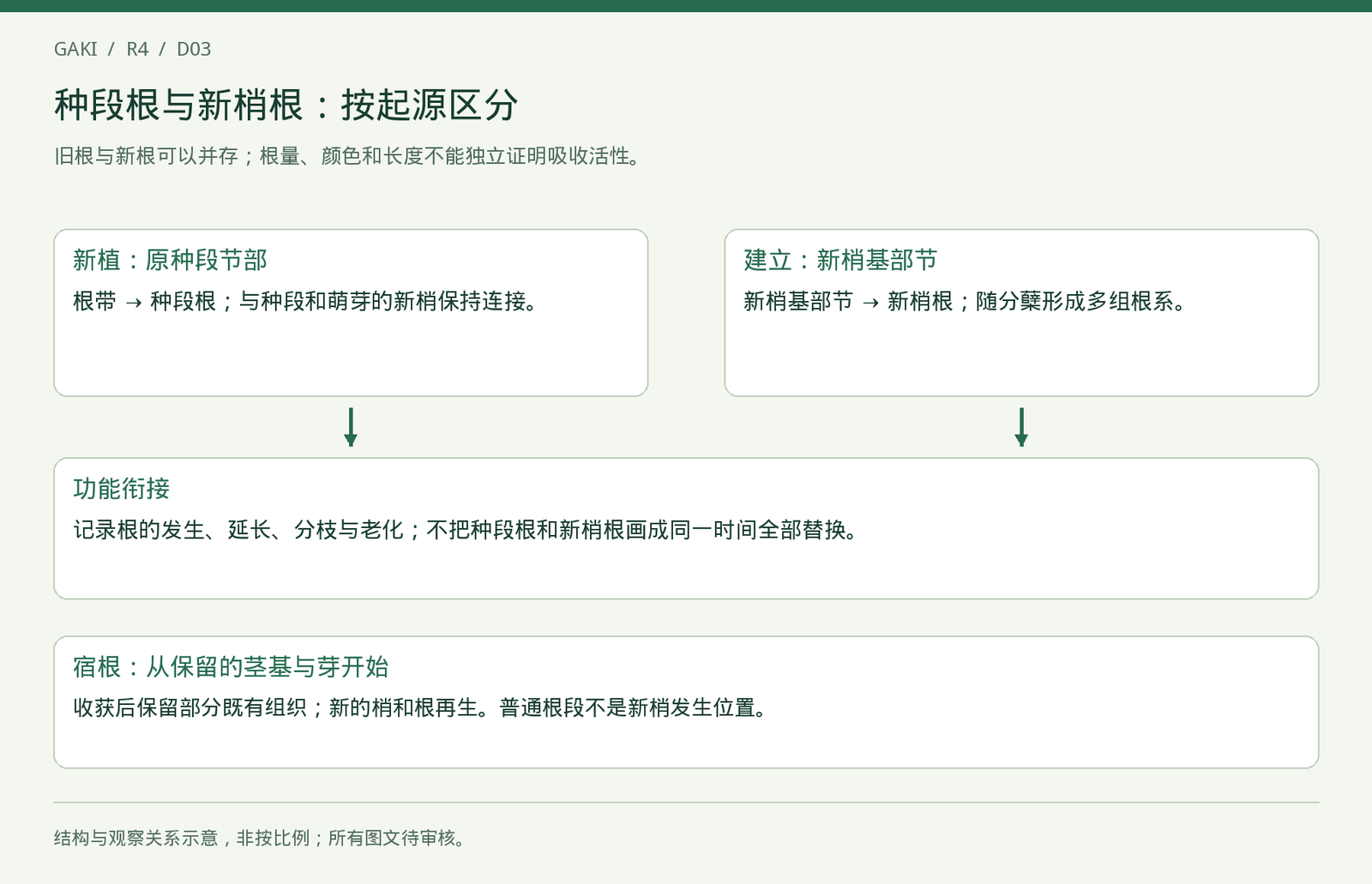Click the heading 宿根：从保留的茎基与芽开始
This screenshot has height=884, width=1372.
[231, 666]
